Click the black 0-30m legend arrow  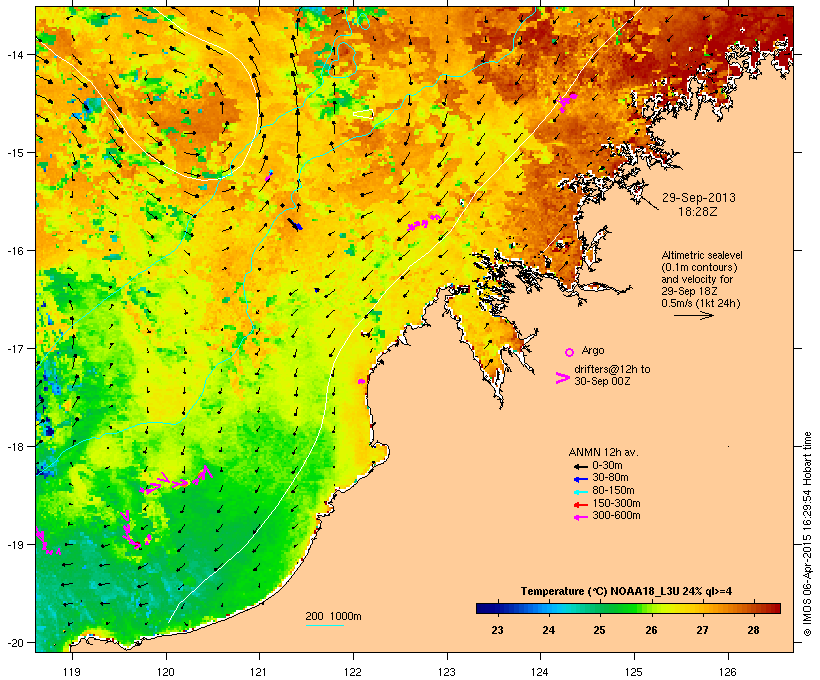point(580,466)
